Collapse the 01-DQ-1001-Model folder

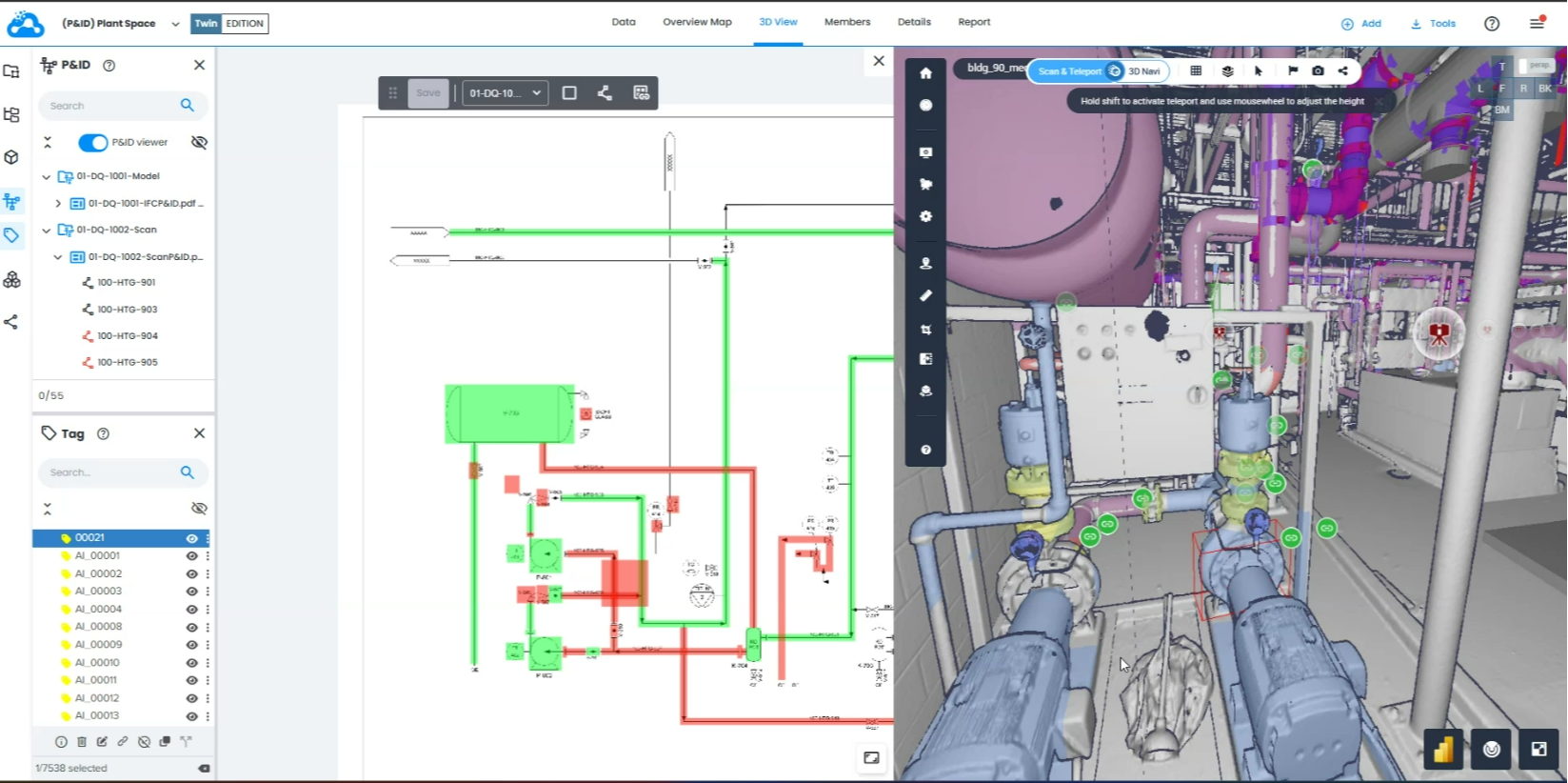[46, 177]
